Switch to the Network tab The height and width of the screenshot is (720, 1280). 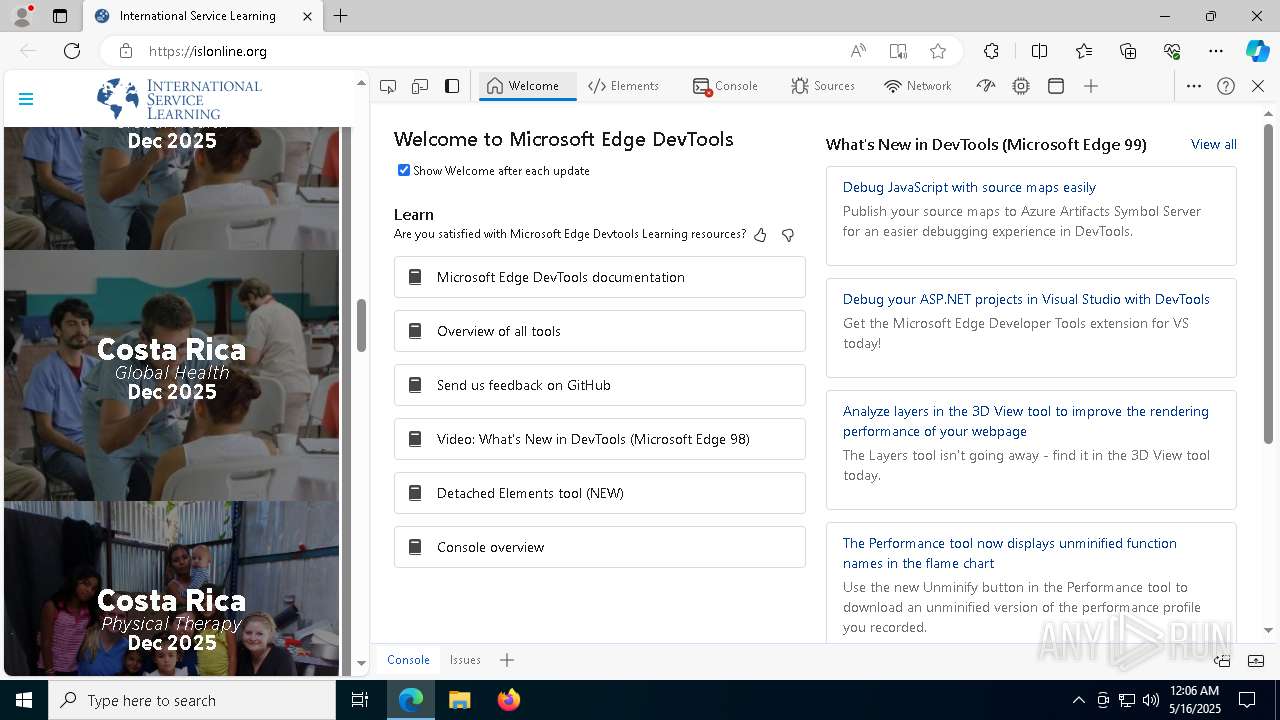click(x=918, y=86)
